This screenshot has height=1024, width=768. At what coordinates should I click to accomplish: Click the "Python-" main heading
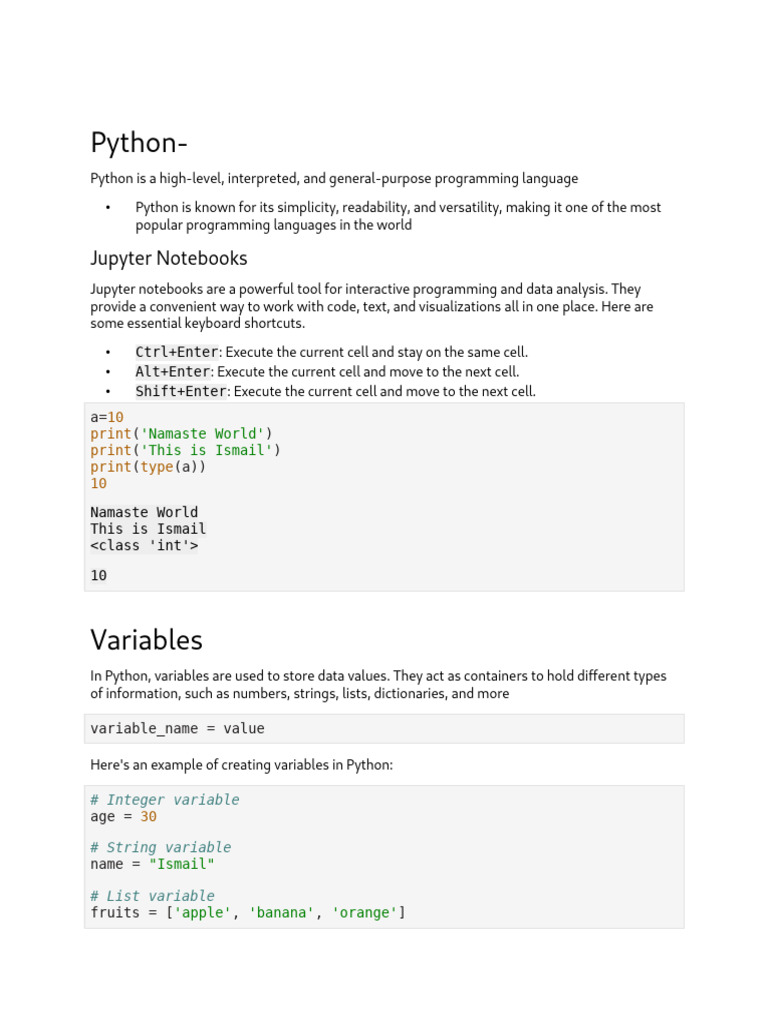[139, 143]
